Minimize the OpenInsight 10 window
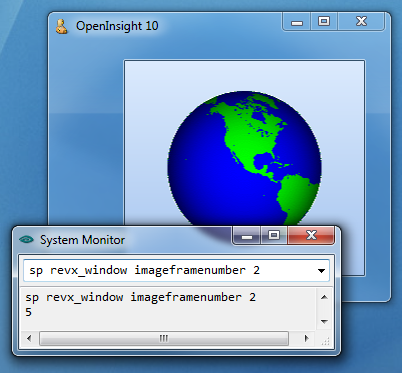402x373 pixels. (297, 22)
